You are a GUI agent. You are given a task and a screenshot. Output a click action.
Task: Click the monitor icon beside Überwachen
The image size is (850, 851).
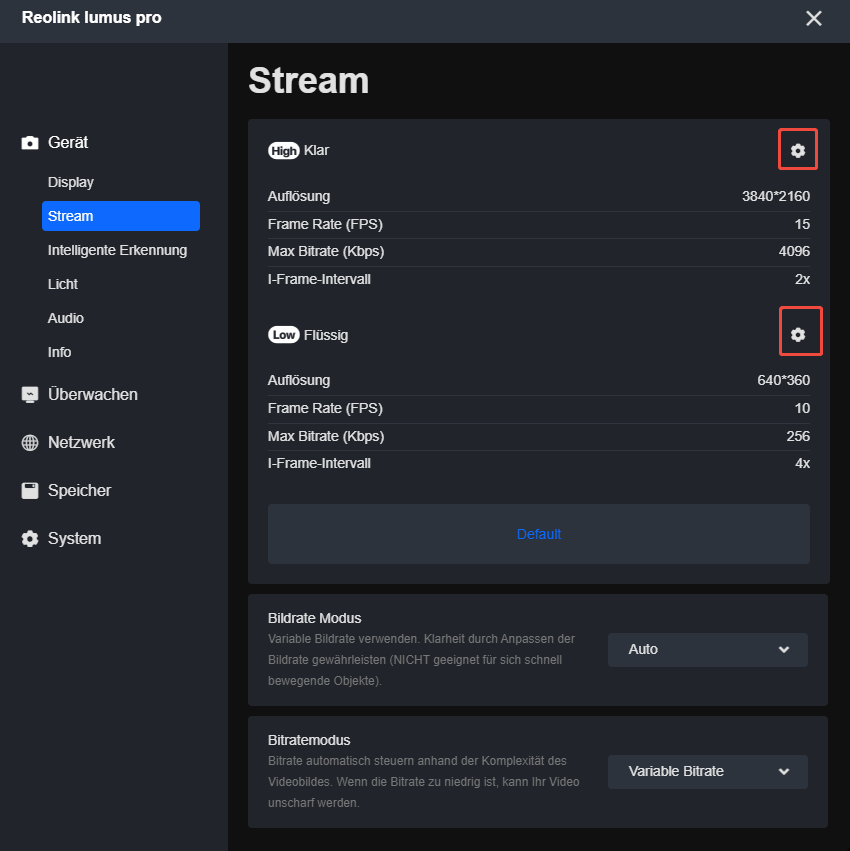pos(30,395)
